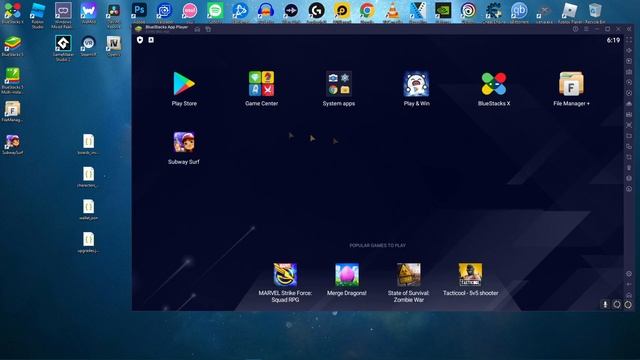Image resolution: width=640 pixels, height=360 pixels.
Task: Select the GameMaker Studio 2 desktop shortcut
Action: point(63,48)
